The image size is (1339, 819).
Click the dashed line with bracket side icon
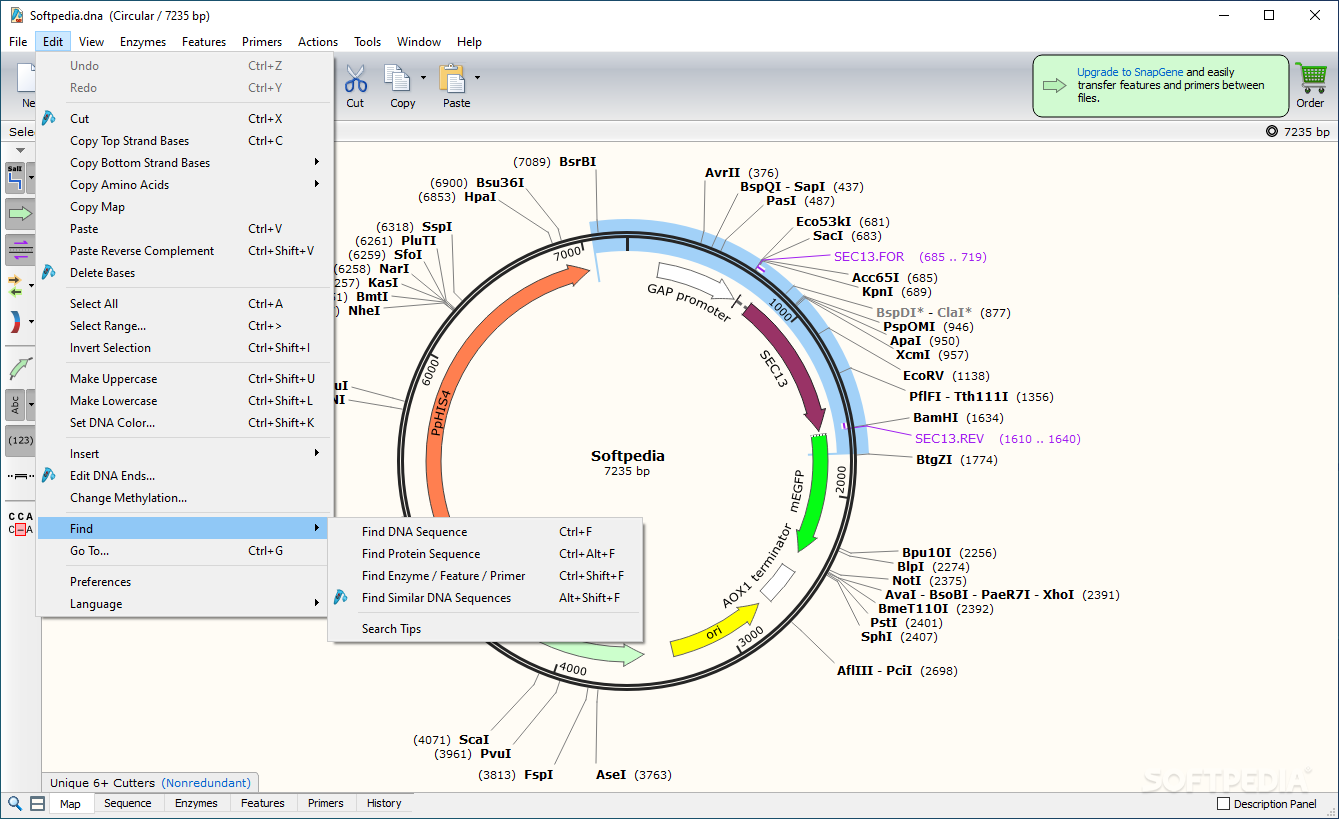20,476
